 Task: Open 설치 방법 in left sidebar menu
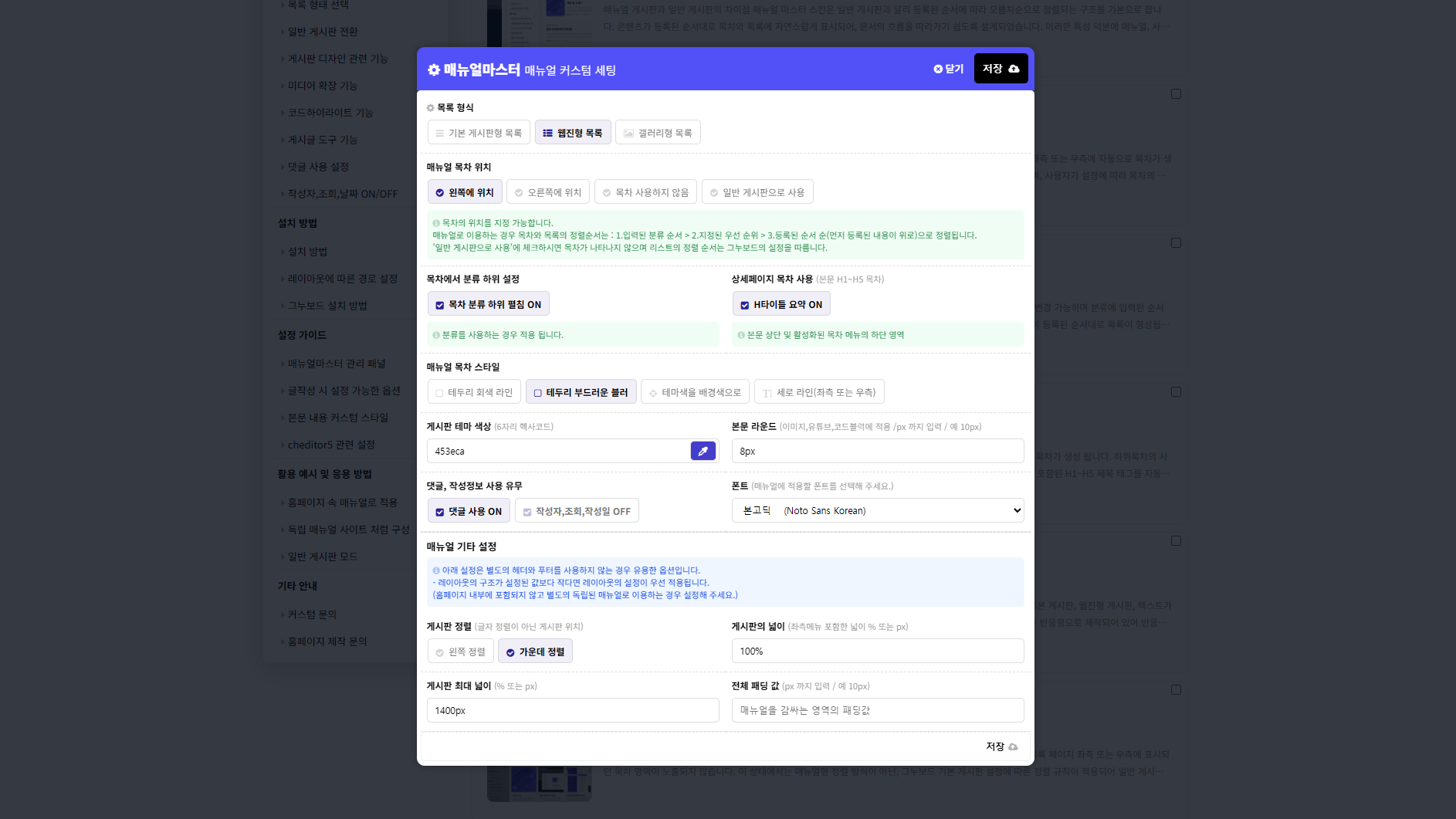[x=307, y=252]
